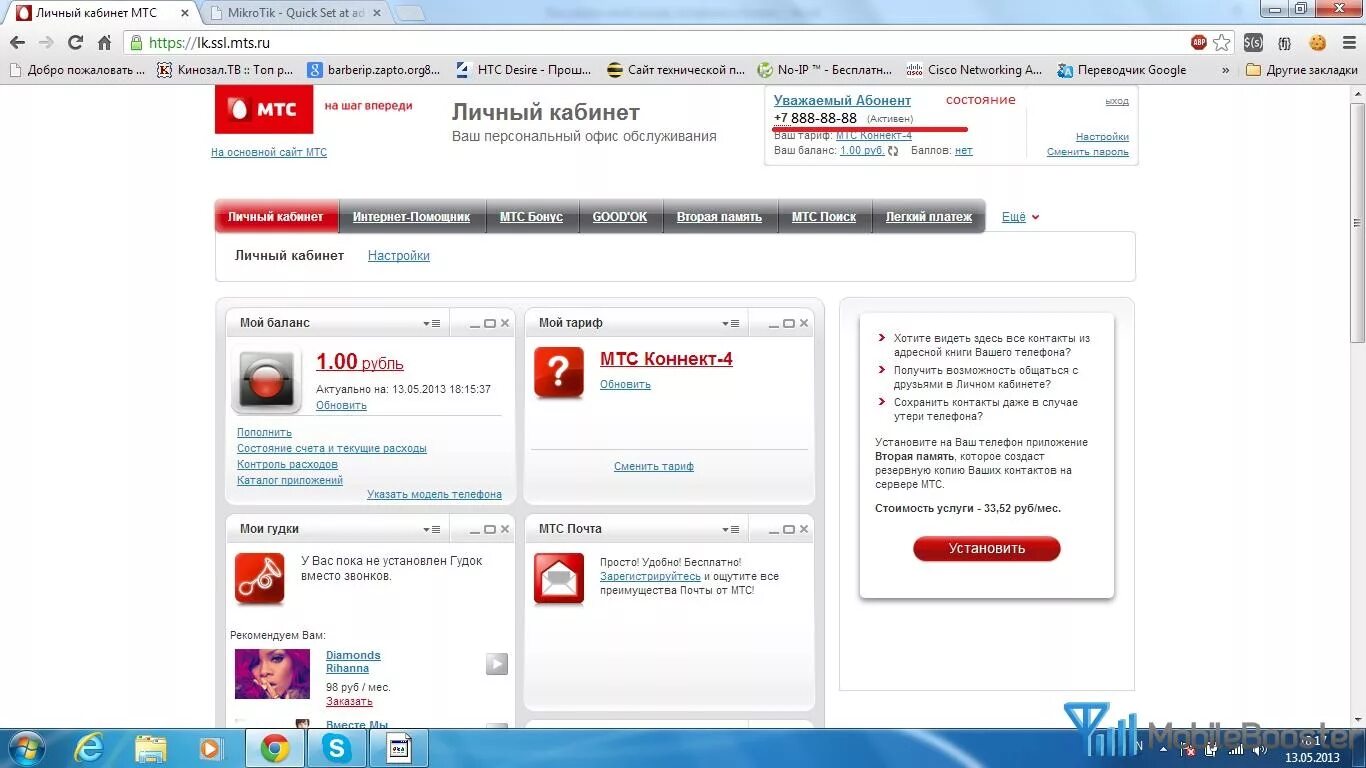Click Заказать under Diamonds Rihanna
Screen dimensions: 1366x768
point(349,701)
